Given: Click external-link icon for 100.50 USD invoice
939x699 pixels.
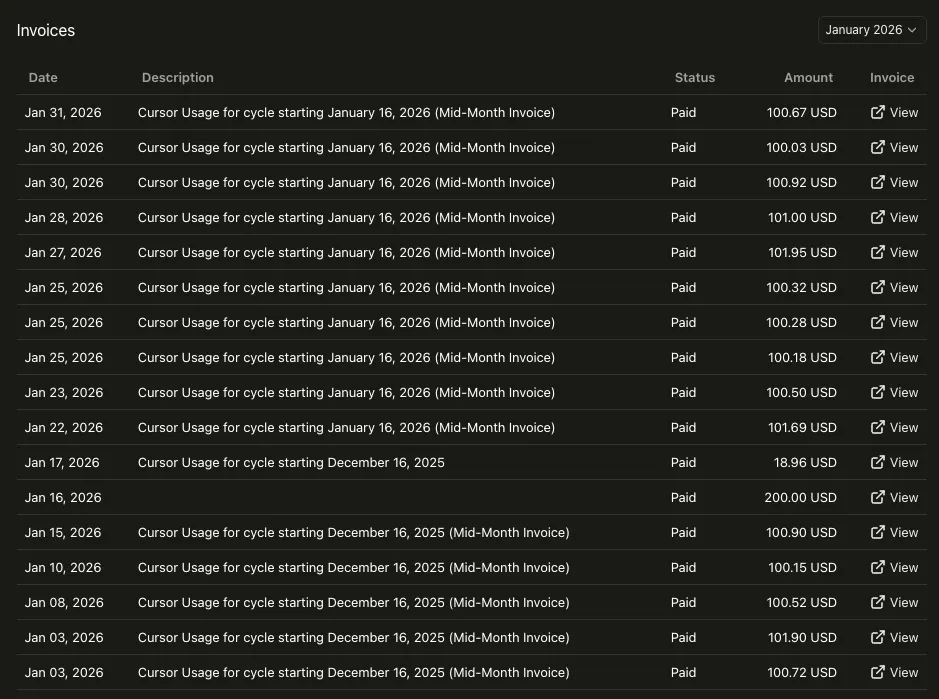Looking at the screenshot, I should pyautogui.click(x=877, y=392).
